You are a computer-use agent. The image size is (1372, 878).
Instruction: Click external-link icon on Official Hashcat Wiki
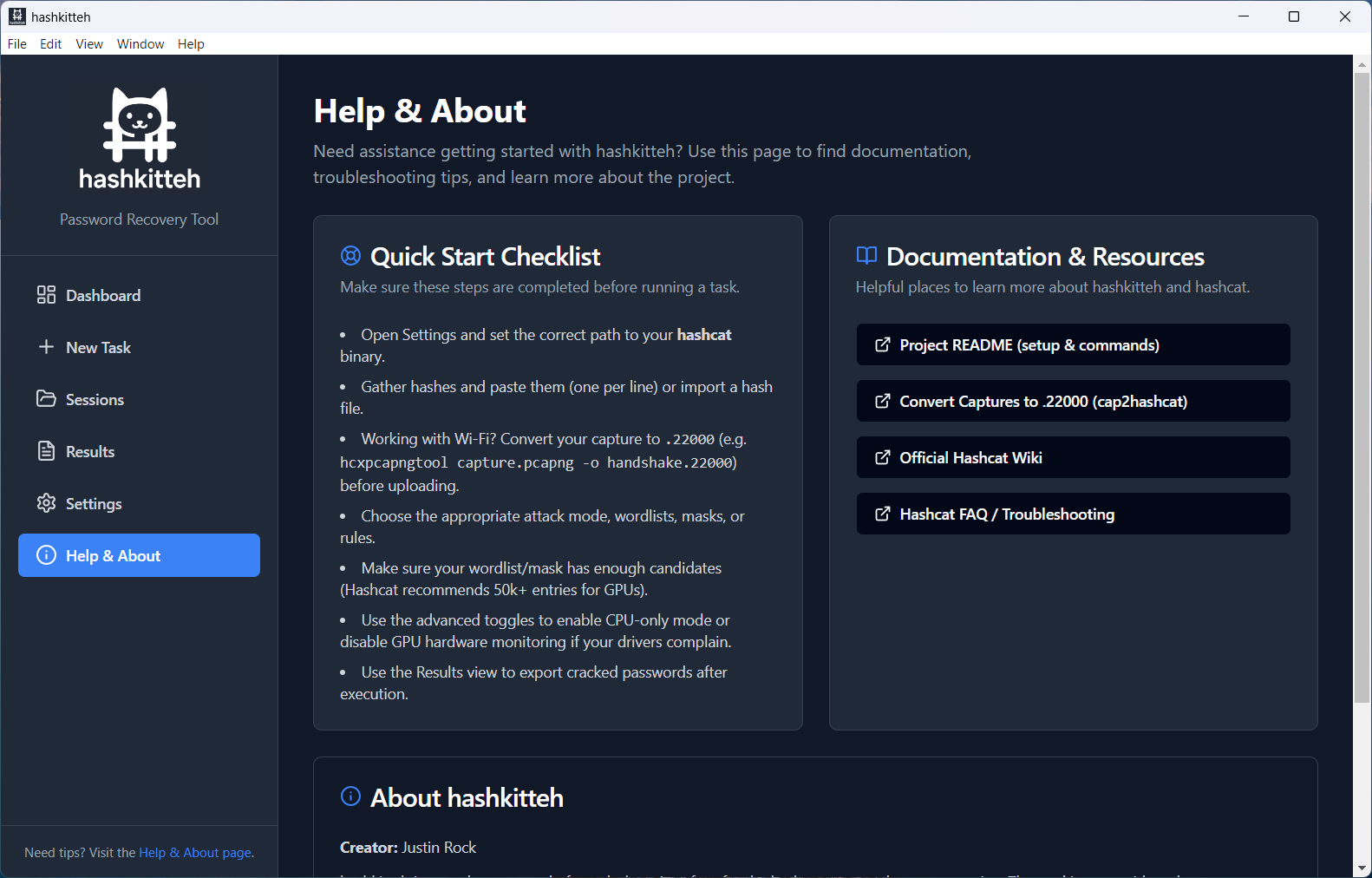click(882, 458)
